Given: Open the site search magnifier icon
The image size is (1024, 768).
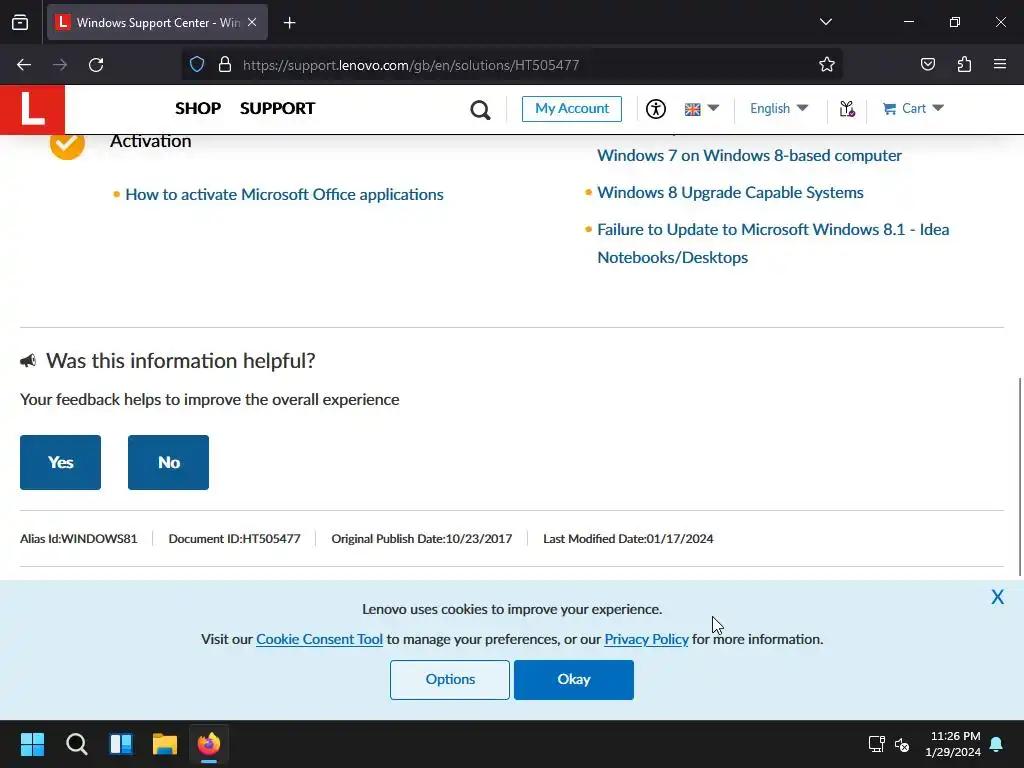Looking at the screenshot, I should click(480, 110).
